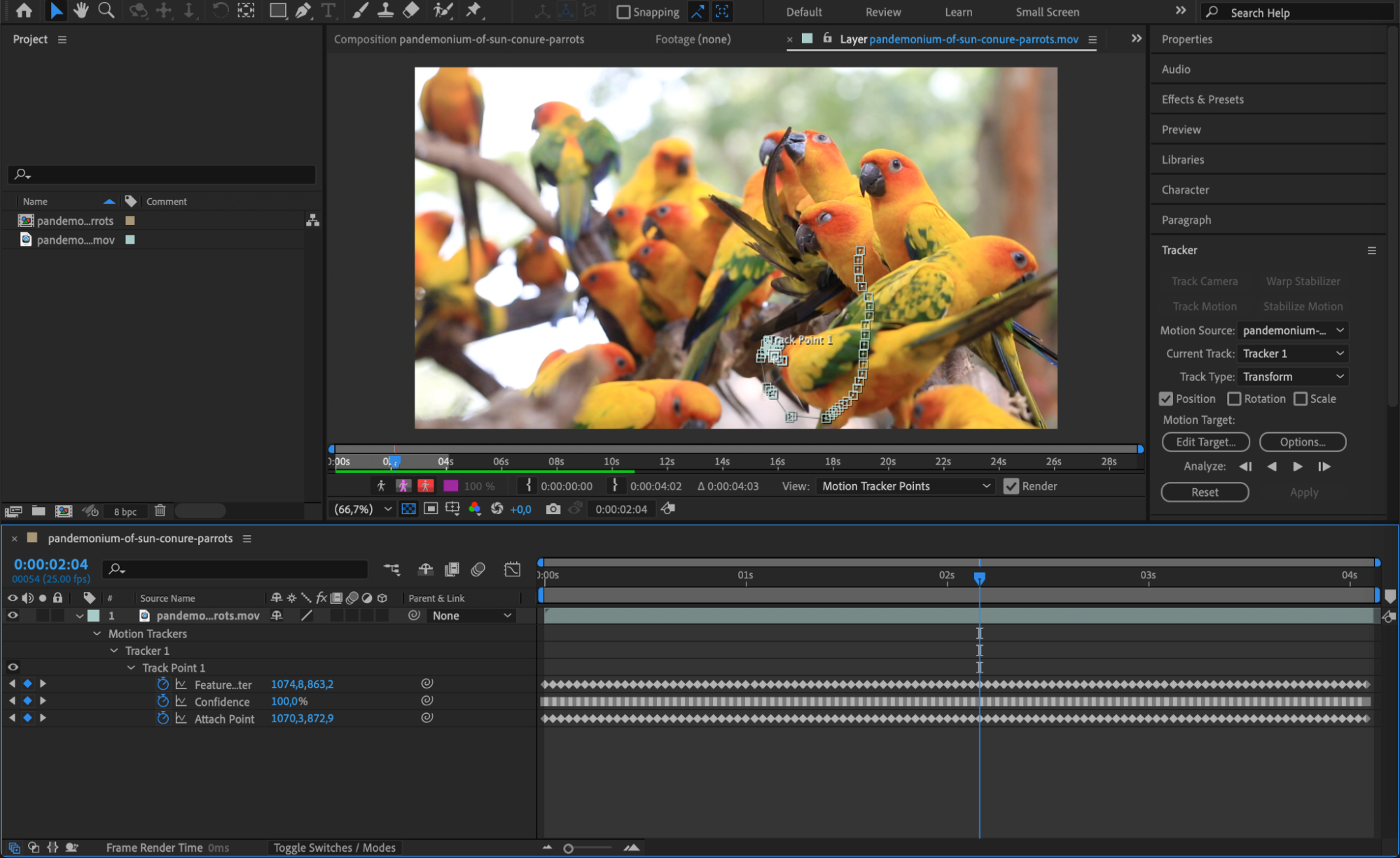Enable the Scale checkbox in Tracker
The width and height of the screenshot is (1400, 858).
[x=1301, y=399]
